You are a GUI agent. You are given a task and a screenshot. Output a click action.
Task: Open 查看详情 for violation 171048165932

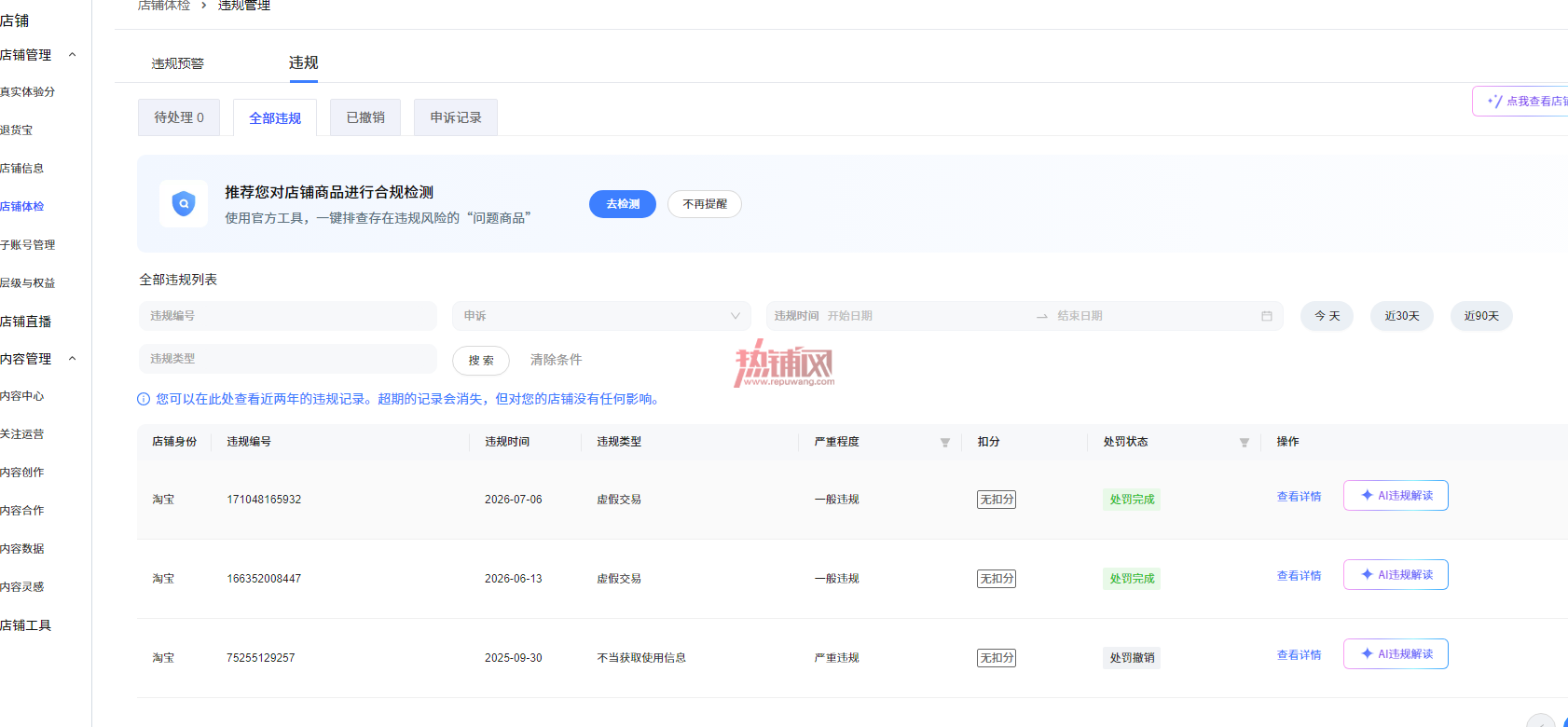coord(1300,497)
